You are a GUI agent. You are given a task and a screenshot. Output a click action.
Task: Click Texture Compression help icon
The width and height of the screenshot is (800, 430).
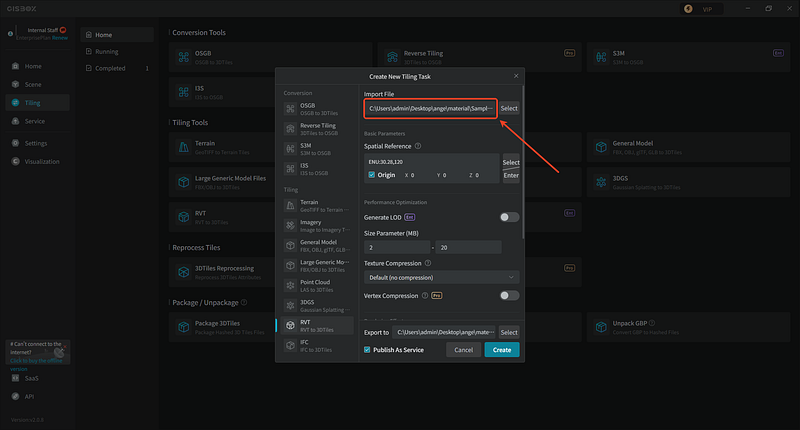click(x=428, y=263)
